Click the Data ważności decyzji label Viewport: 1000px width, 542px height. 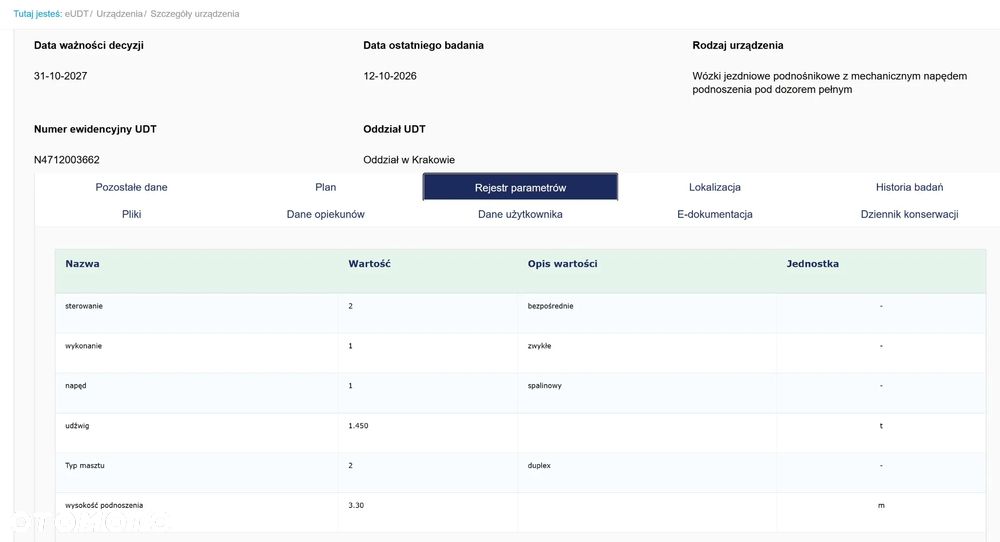click(89, 45)
